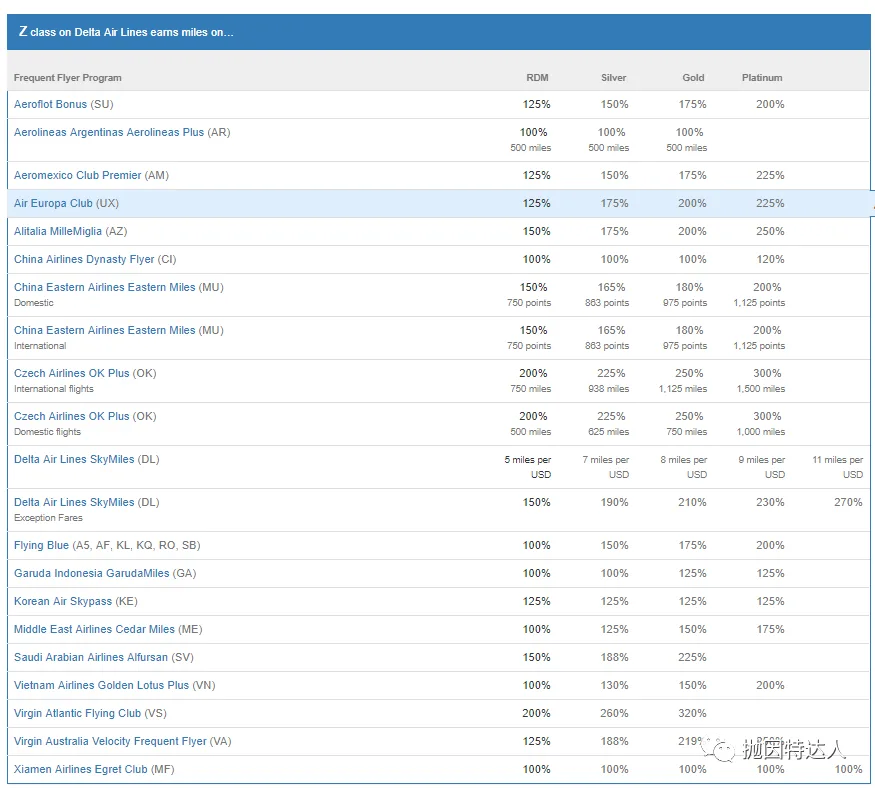
Task: Click Air Europa Club Silver 175%
Action: (614, 203)
